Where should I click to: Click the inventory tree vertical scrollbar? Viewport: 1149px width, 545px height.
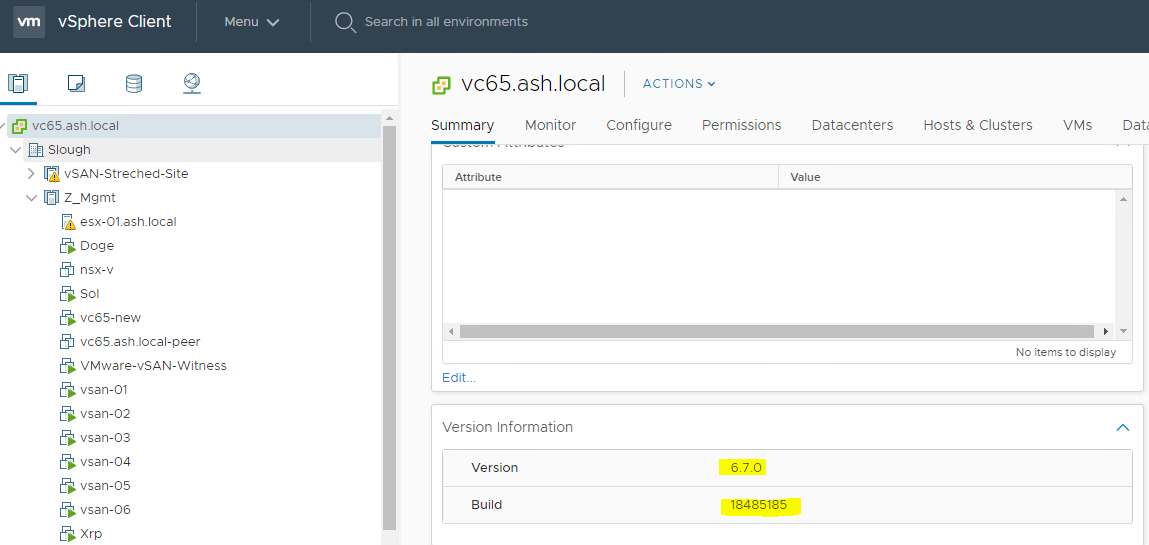point(389,327)
